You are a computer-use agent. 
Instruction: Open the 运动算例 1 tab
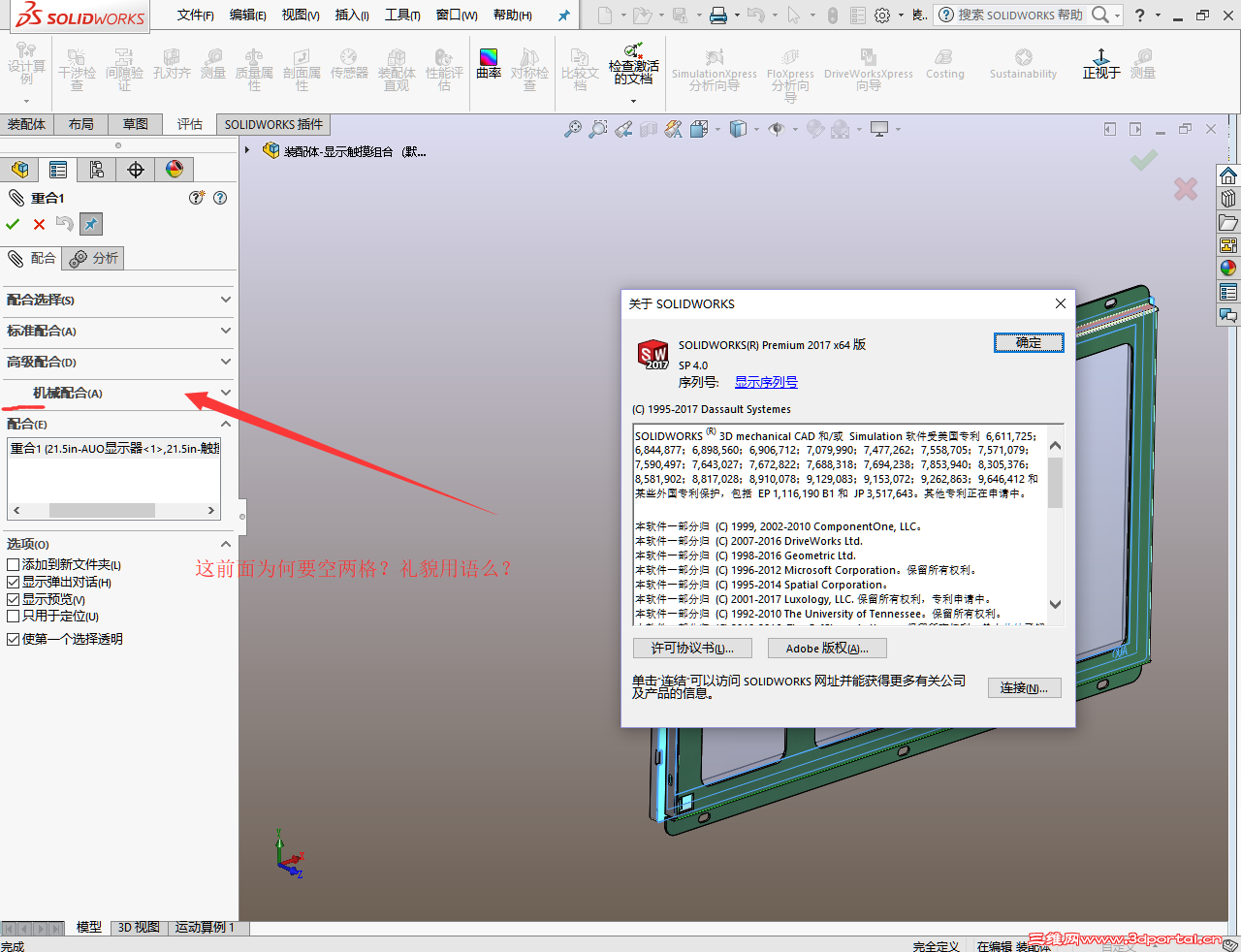[205, 928]
